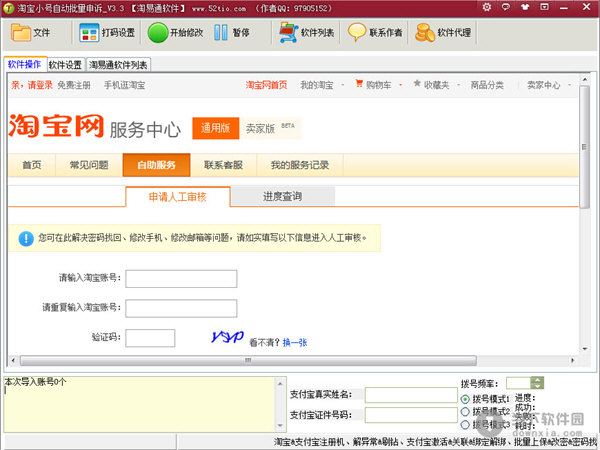Switch to the 进度查询 tab
This screenshot has width=600, height=450.
[x=283, y=196]
